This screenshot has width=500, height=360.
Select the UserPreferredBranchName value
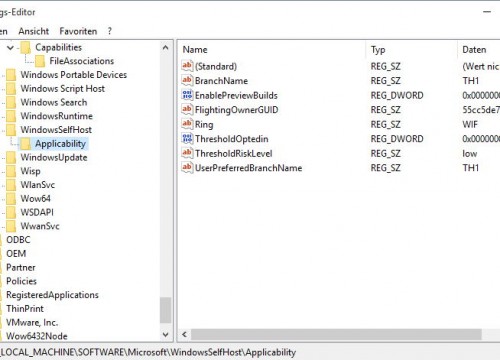[249, 168]
